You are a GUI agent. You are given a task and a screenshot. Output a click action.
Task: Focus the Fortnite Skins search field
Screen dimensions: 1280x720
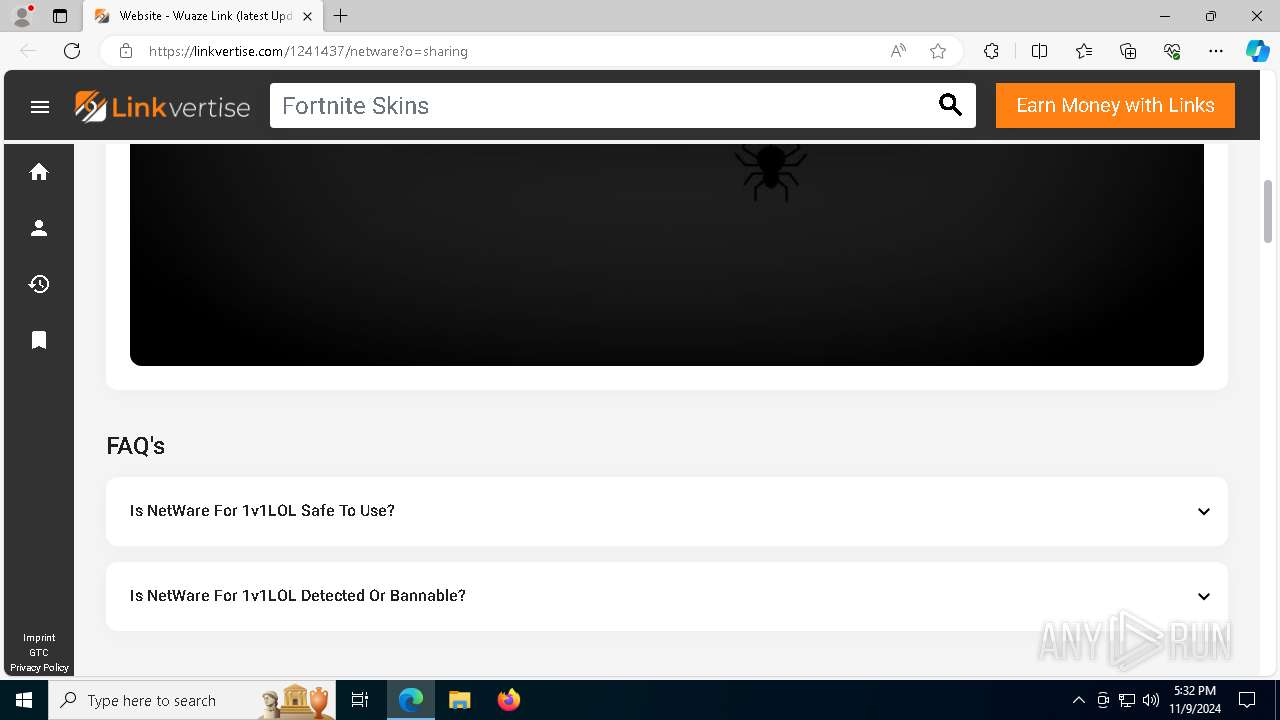(x=603, y=105)
